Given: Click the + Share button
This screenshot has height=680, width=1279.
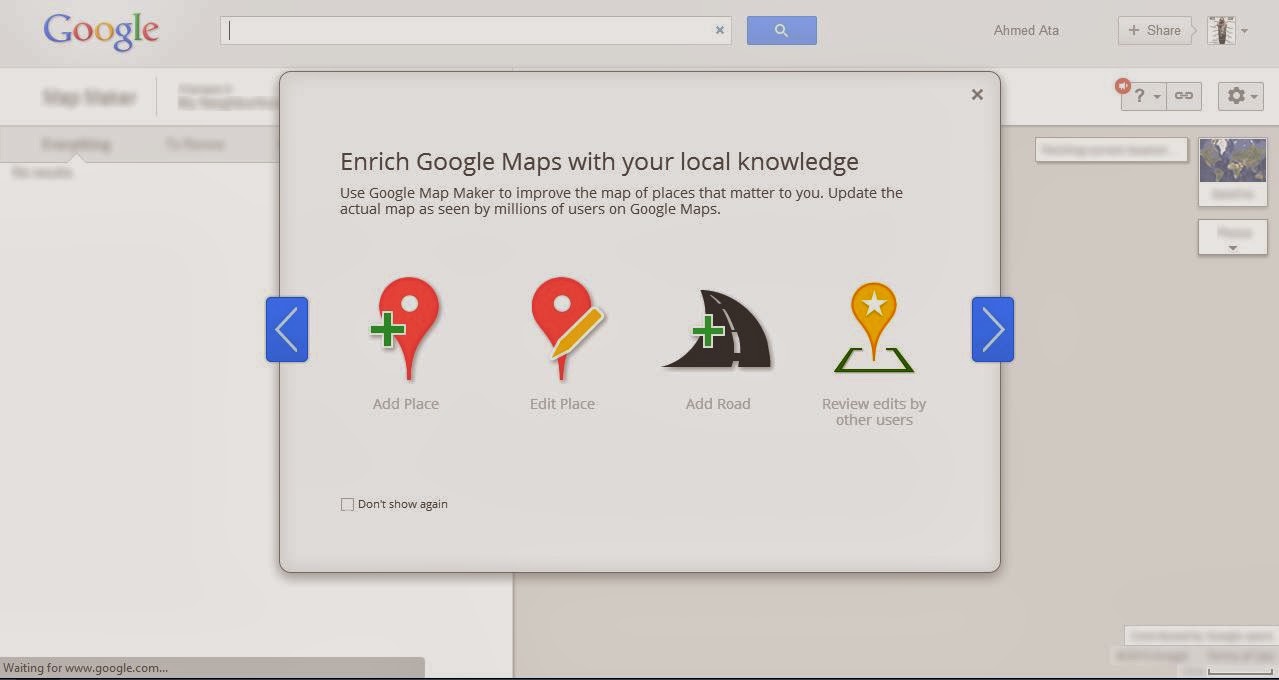Looking at the screenshot, I should pos(1154,30).
